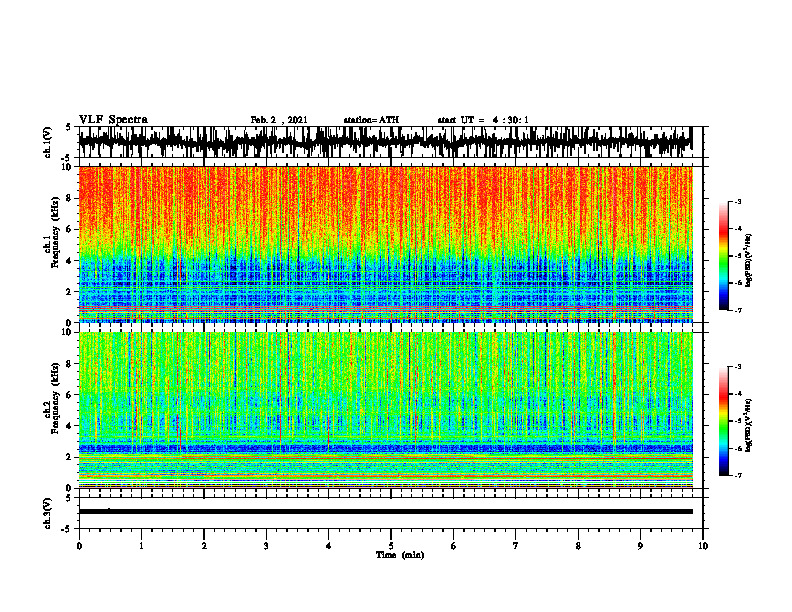
Task: Click the "station=ATH" header text
Action: [371, 120]
